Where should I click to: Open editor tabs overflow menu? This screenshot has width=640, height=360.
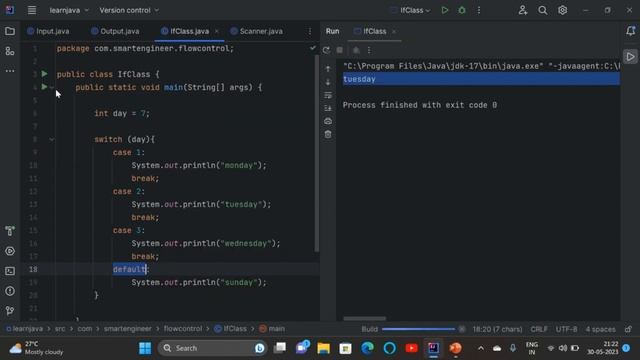pyautogui.click(x=309, y=31)
